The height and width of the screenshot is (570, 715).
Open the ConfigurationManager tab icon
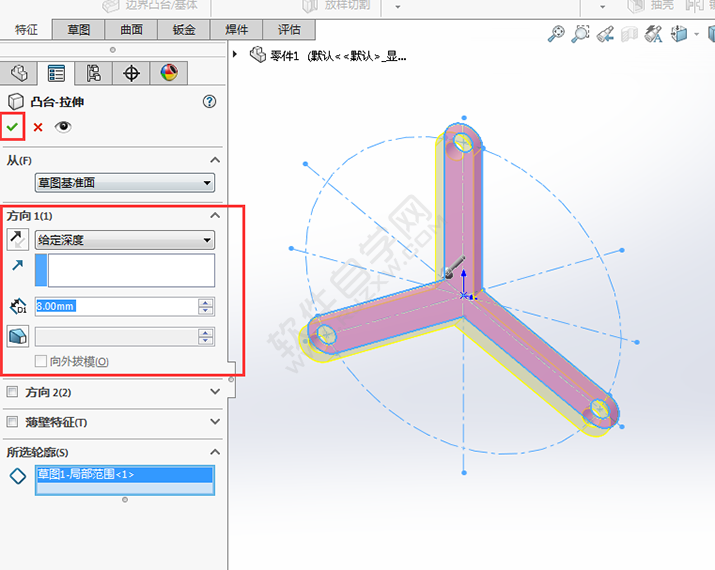tap(93, 73)
